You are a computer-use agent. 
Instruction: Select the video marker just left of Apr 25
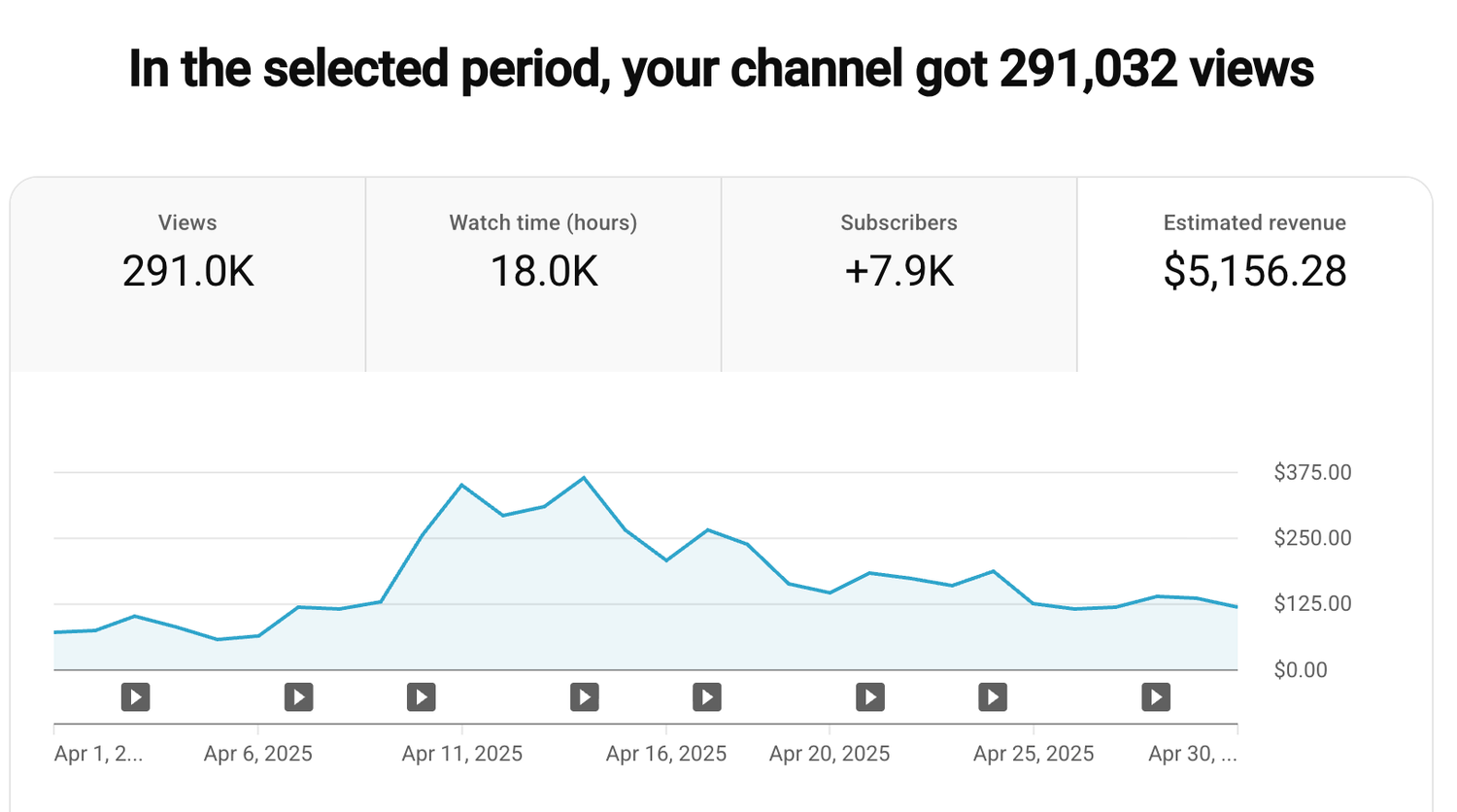point(992,696)
